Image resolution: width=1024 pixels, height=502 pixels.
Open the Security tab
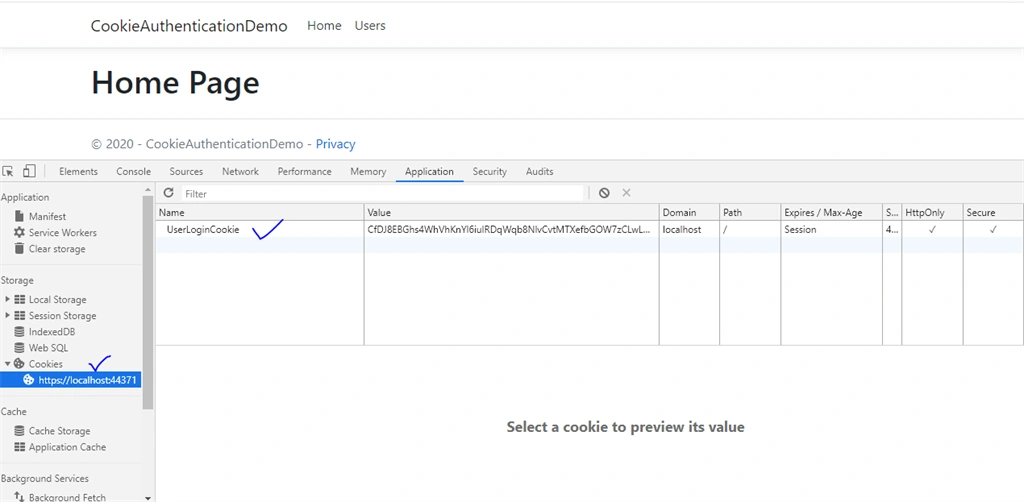coord(490,172)
